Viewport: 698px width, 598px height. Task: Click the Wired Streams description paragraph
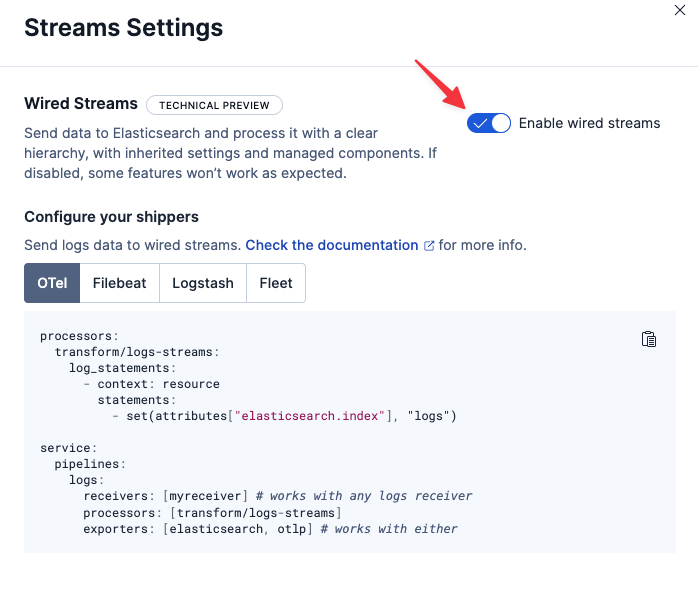[230, 153]
